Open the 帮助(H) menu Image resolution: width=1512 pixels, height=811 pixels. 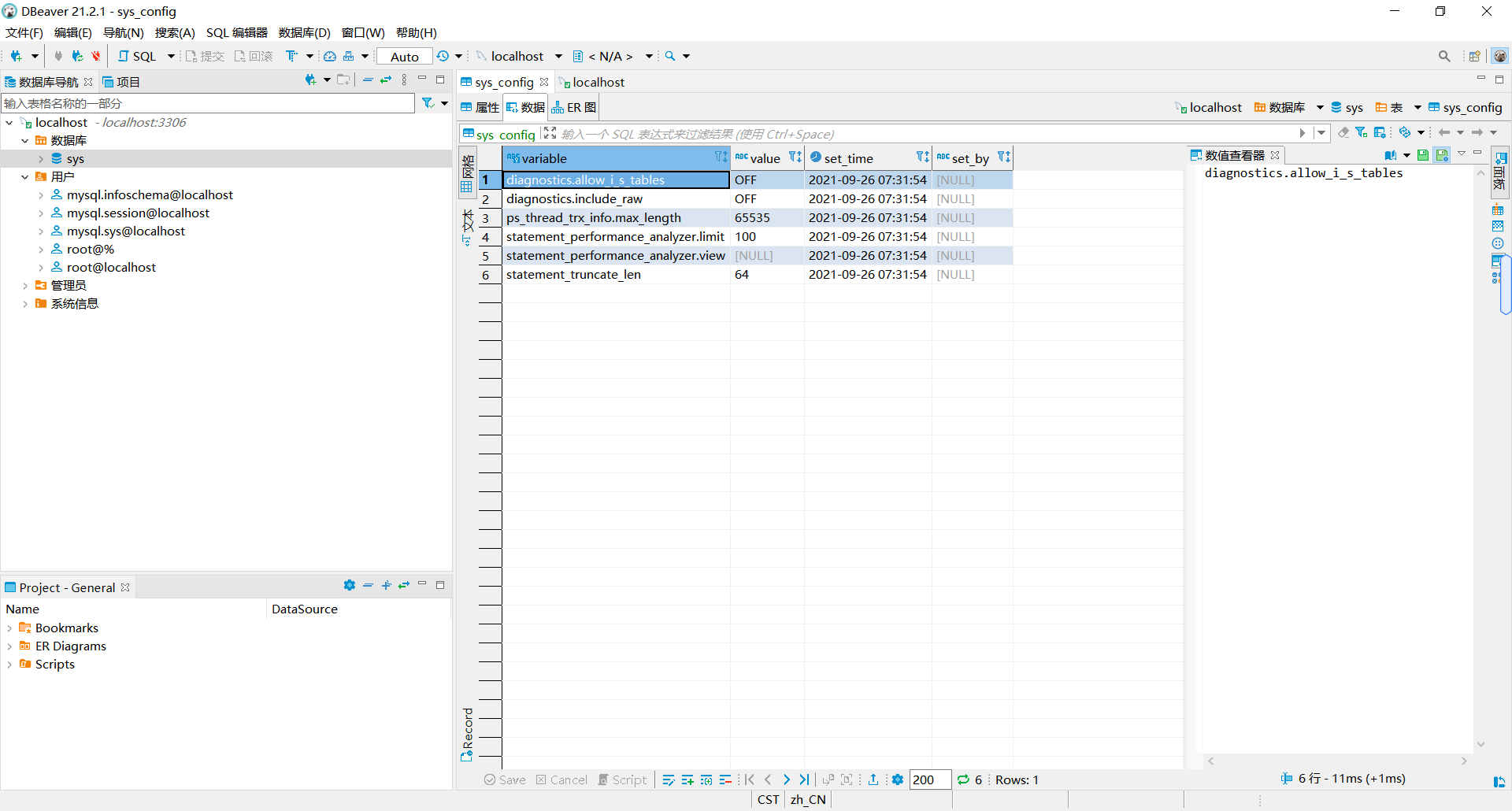[x=417, y=32]
